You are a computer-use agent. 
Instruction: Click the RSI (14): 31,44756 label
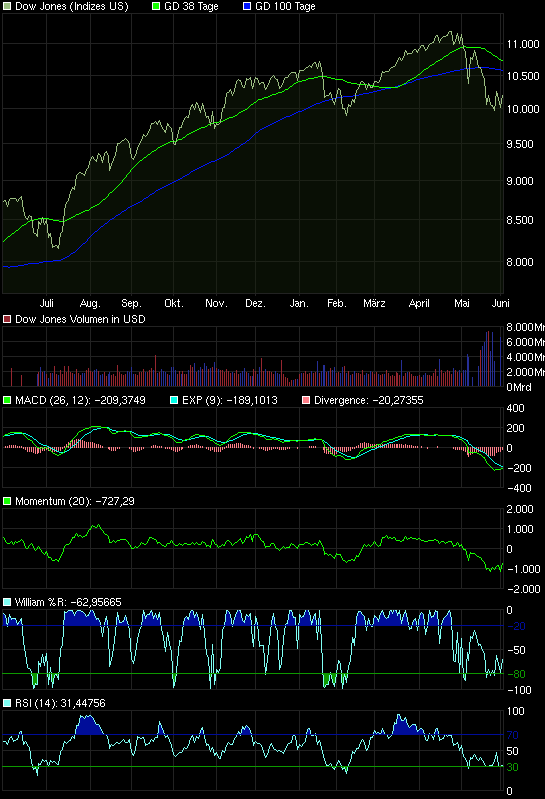[x=60, y=703]
